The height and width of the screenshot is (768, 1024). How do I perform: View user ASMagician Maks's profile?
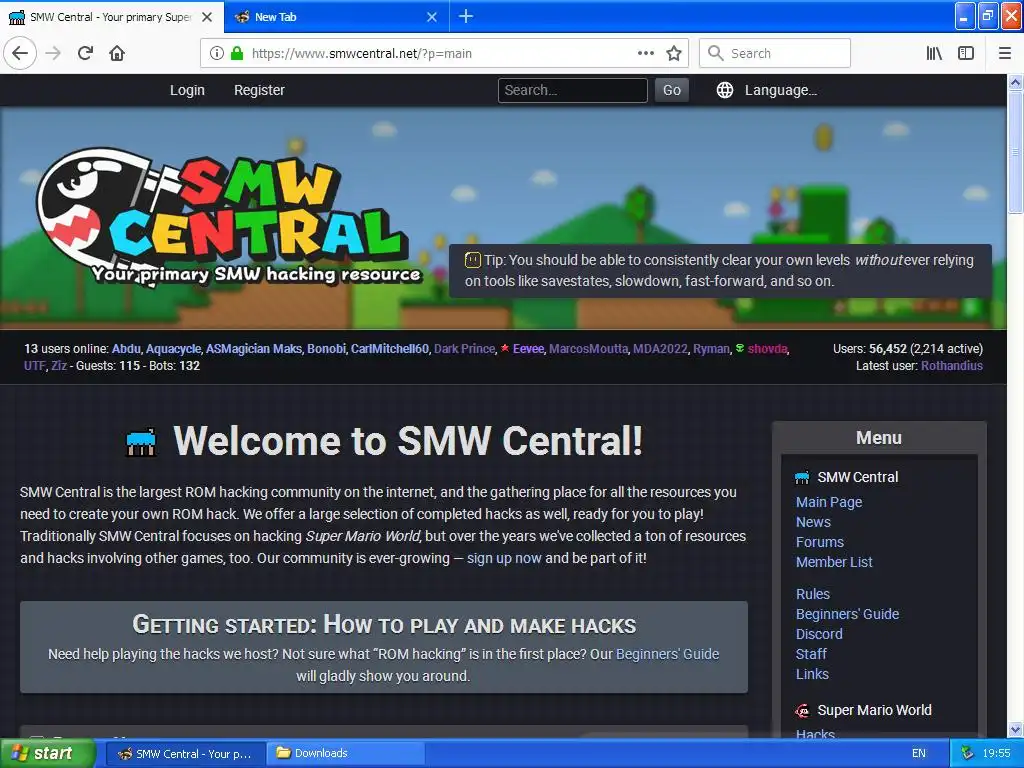pyautogui.click(x=254, y=349)
